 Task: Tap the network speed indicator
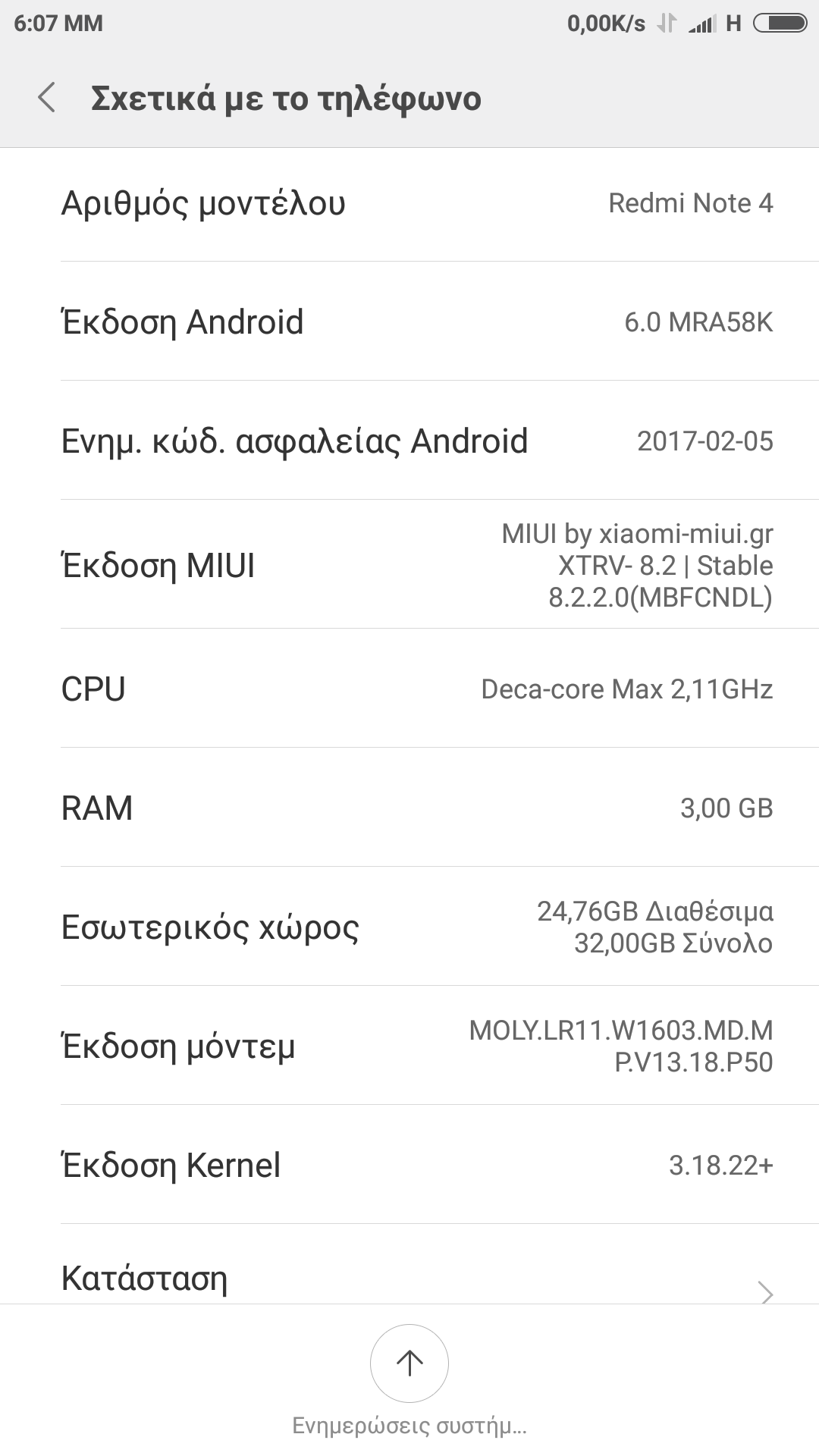pyautogui.click(x=606, y=24)
